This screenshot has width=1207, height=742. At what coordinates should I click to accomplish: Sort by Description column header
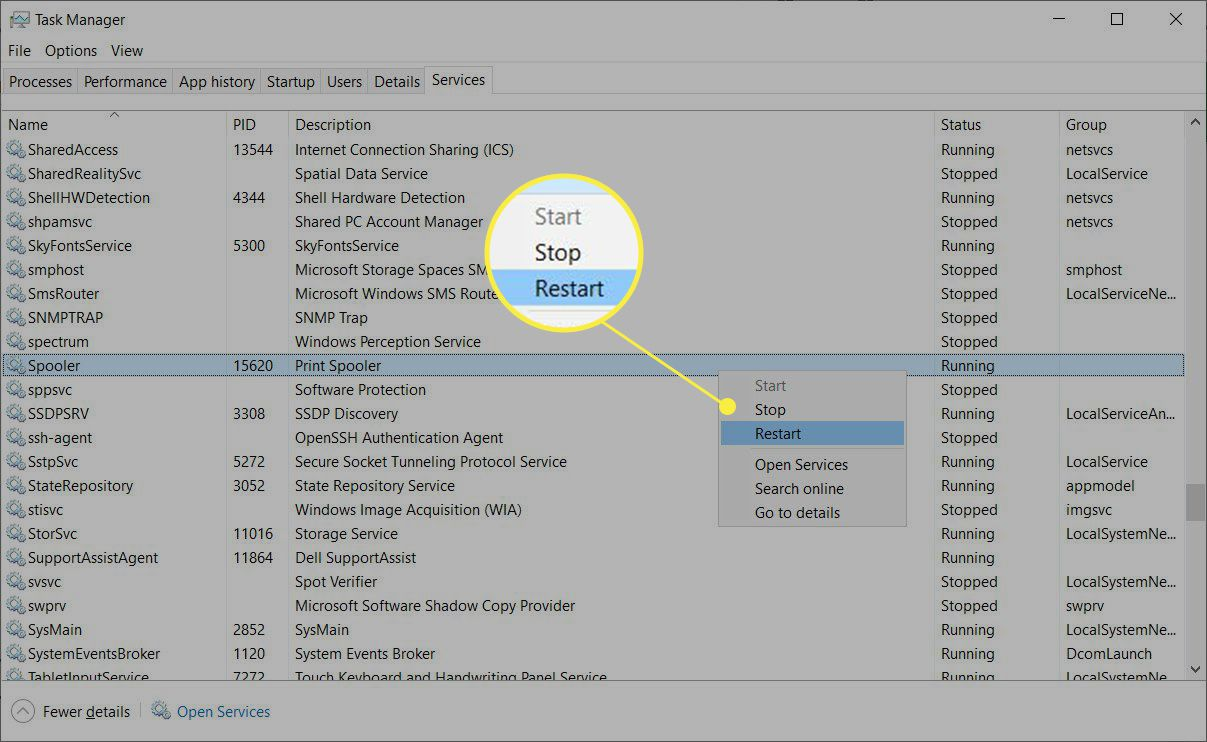pos(611,125)
